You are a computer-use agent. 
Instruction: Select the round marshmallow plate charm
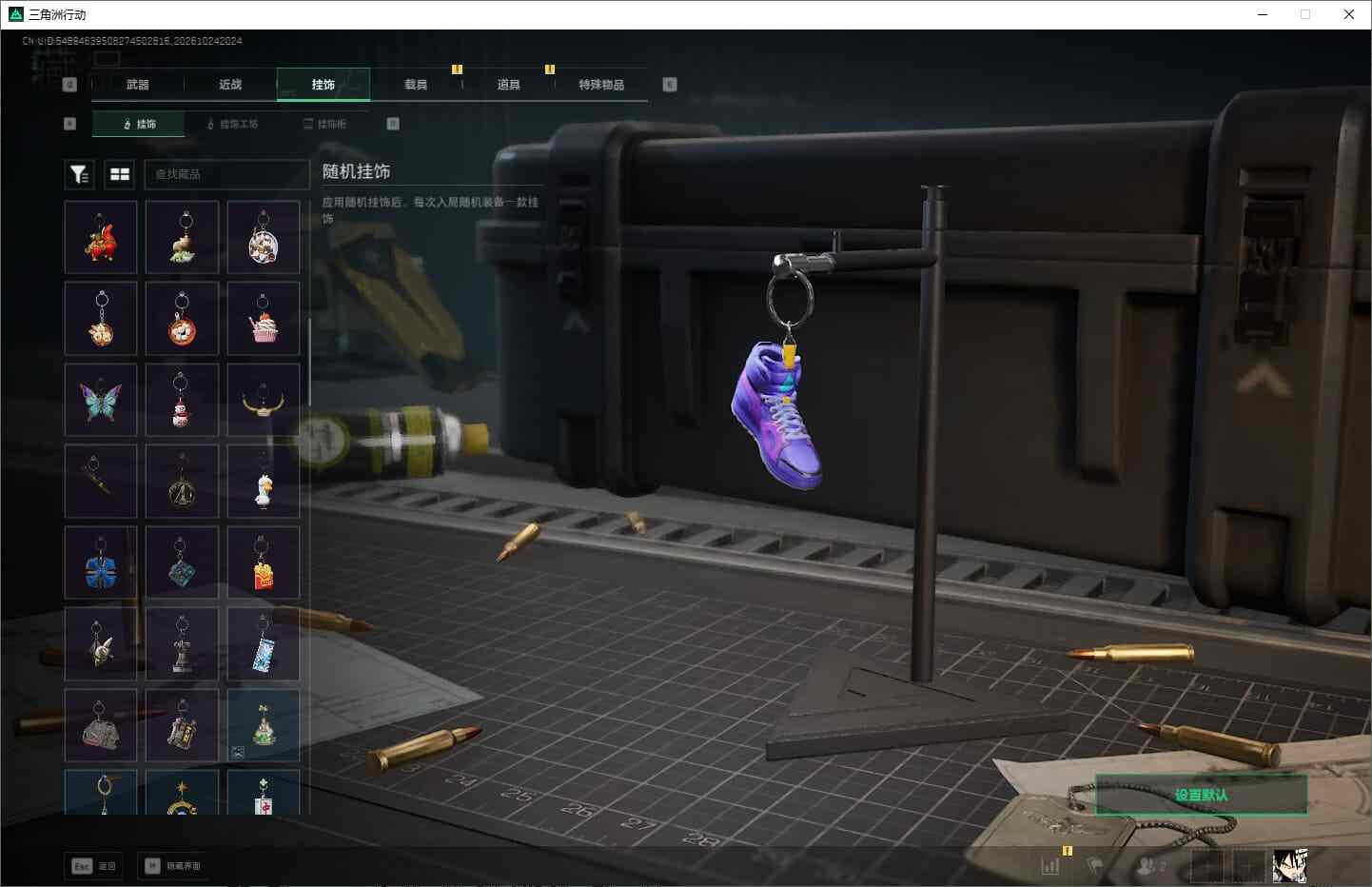pos(264,237)
